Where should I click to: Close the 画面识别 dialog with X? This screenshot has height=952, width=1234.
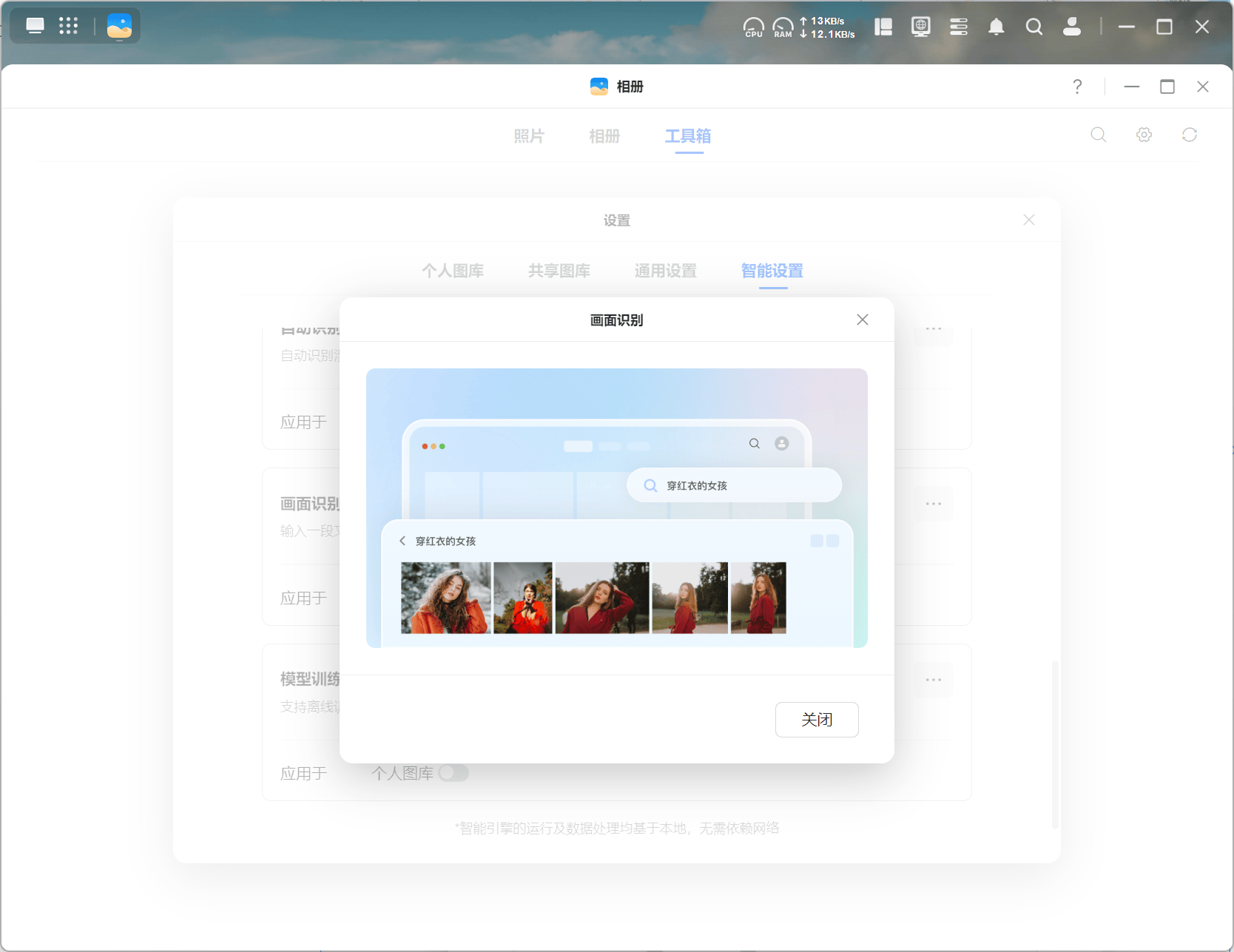pyautogui.click(x=862, y=320)
